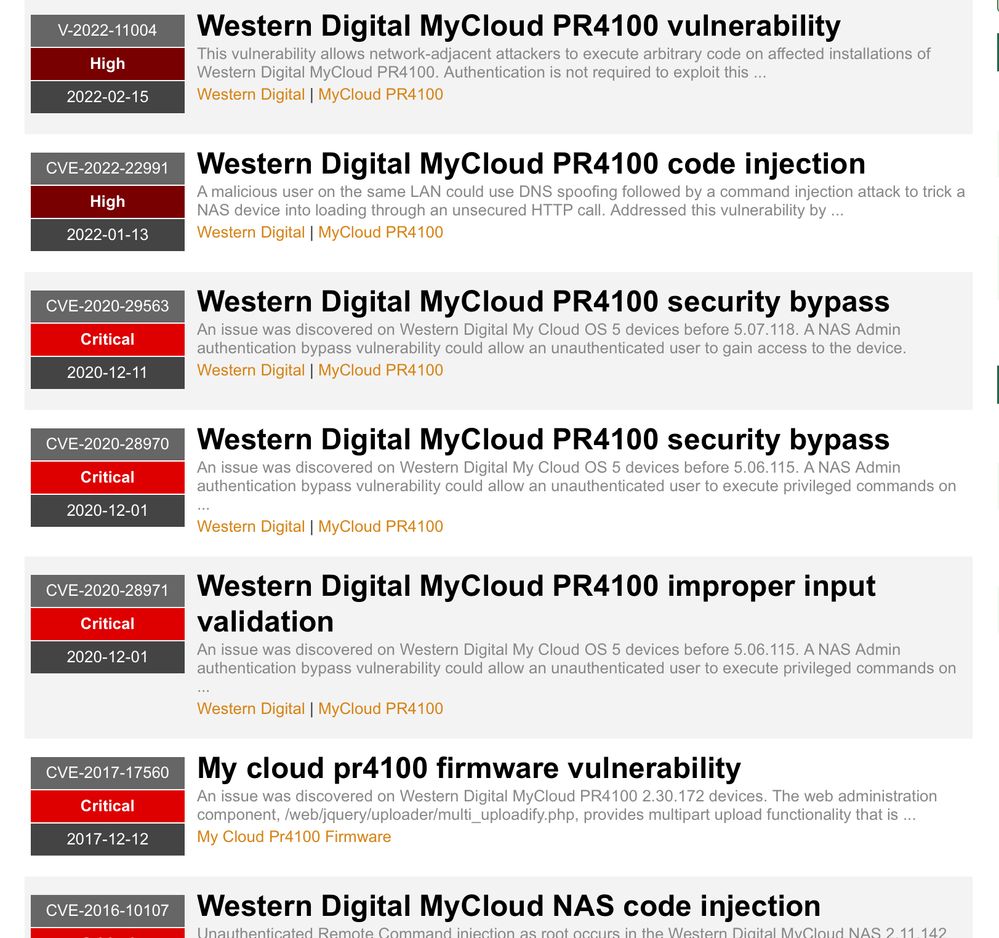Follow the "My Cloud Pr4100 Firmware" product link
999x938 pixels.
tap(294, 836)
